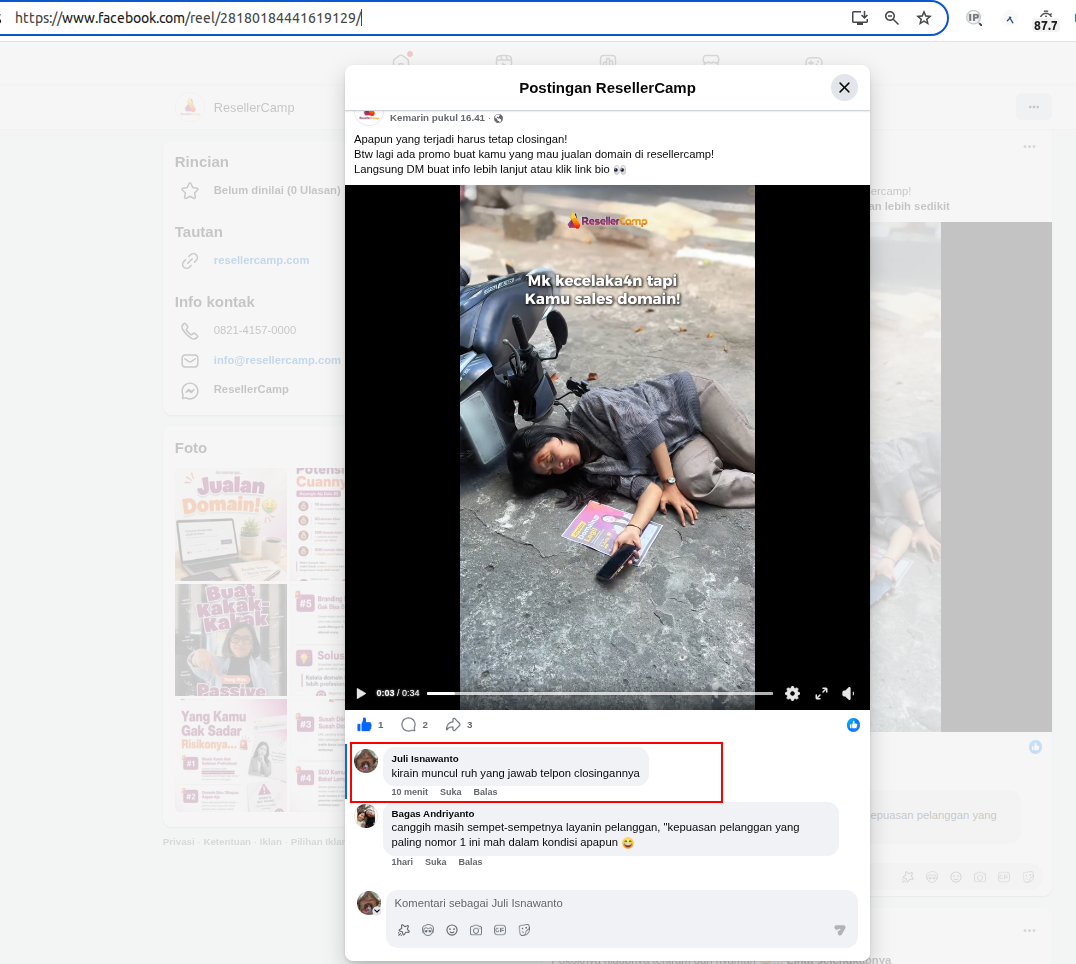
Task: Open Bagas Andriyanto's profile name
Action: (432, 813)
